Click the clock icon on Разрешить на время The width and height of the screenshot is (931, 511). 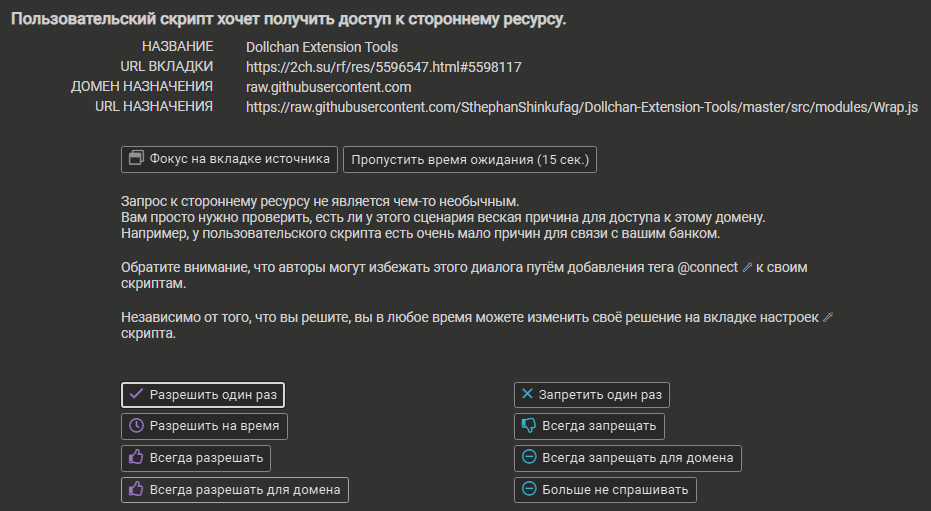click(137, 426)
